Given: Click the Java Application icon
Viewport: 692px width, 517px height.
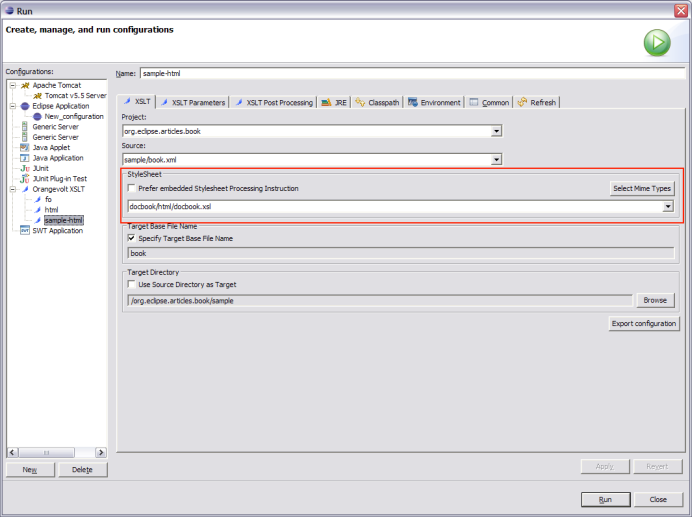Looking at the screenshot, I should click(25, 158).
